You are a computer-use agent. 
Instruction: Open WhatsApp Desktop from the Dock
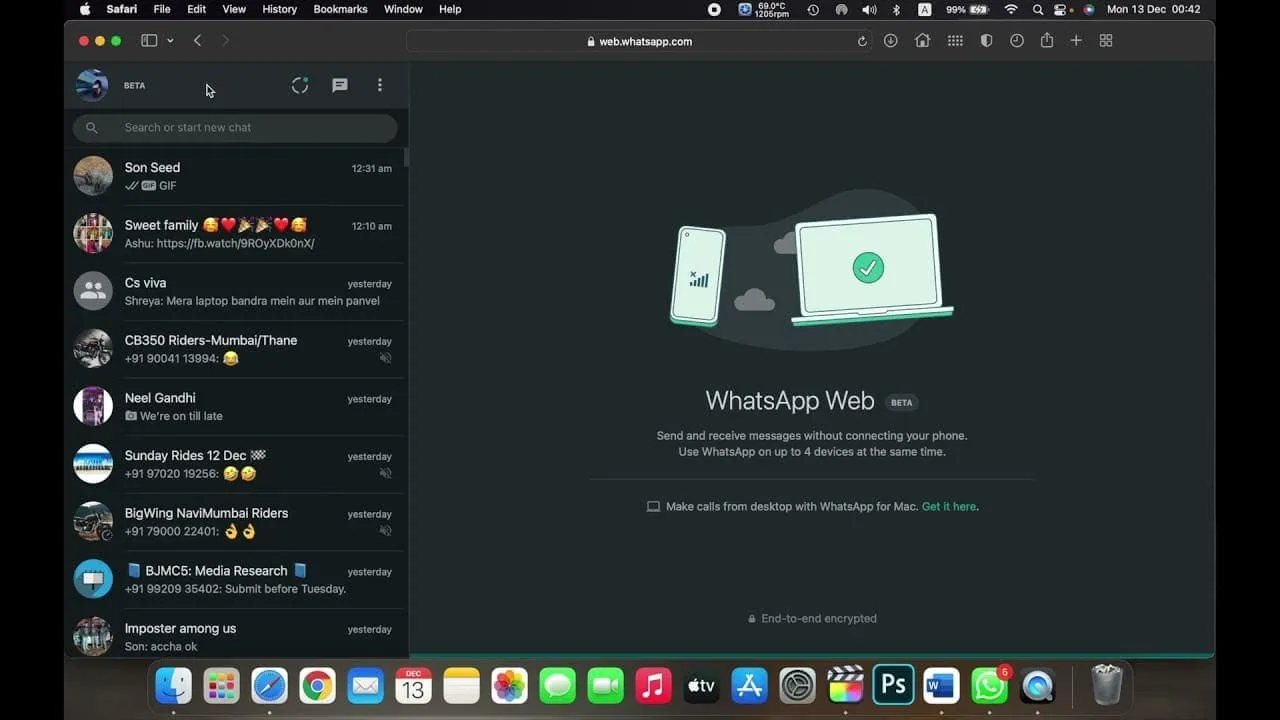pyautogui.click(x=989, y=686)
